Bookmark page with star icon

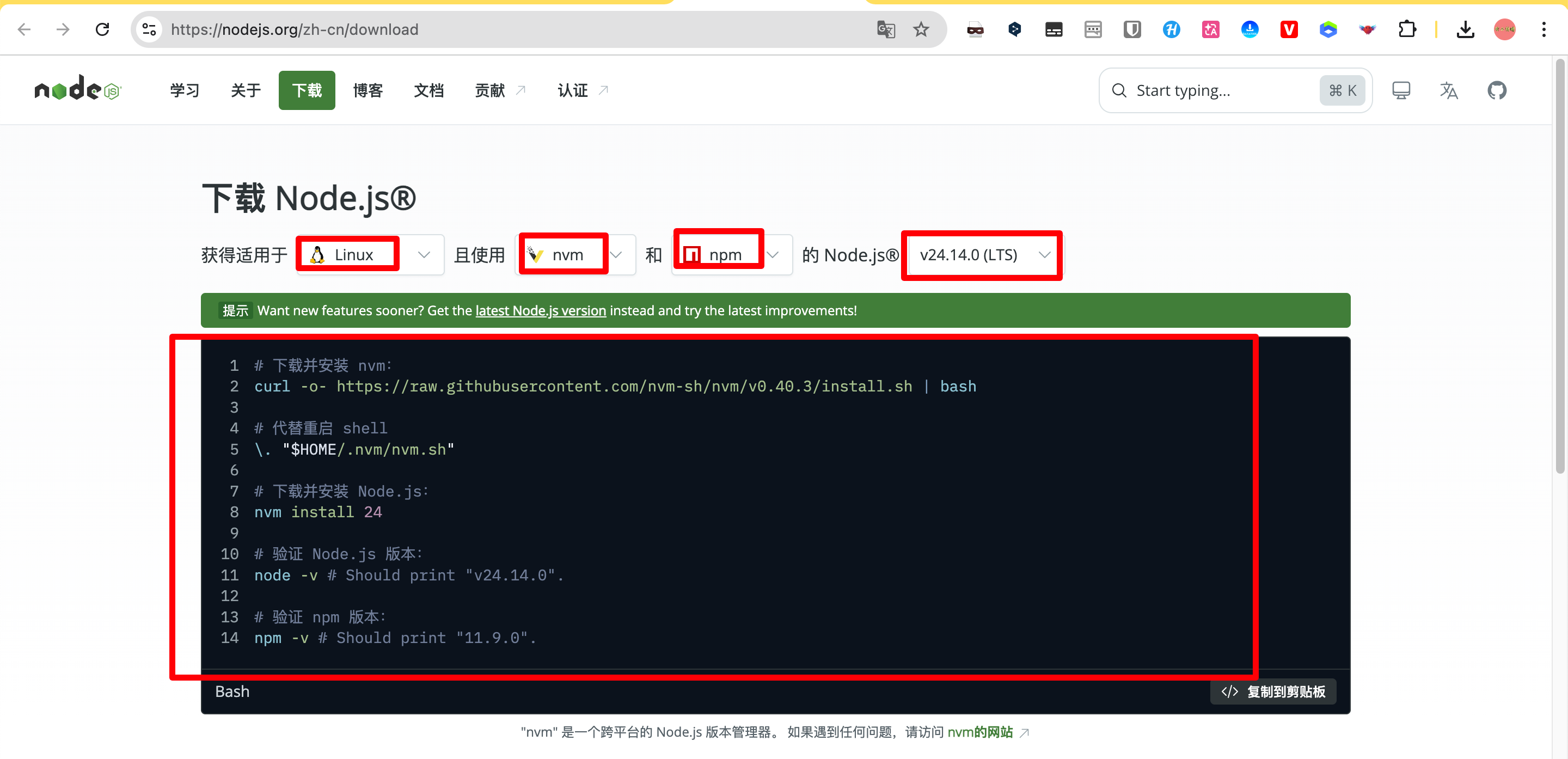pyautogui.click(x=921, y=29)
